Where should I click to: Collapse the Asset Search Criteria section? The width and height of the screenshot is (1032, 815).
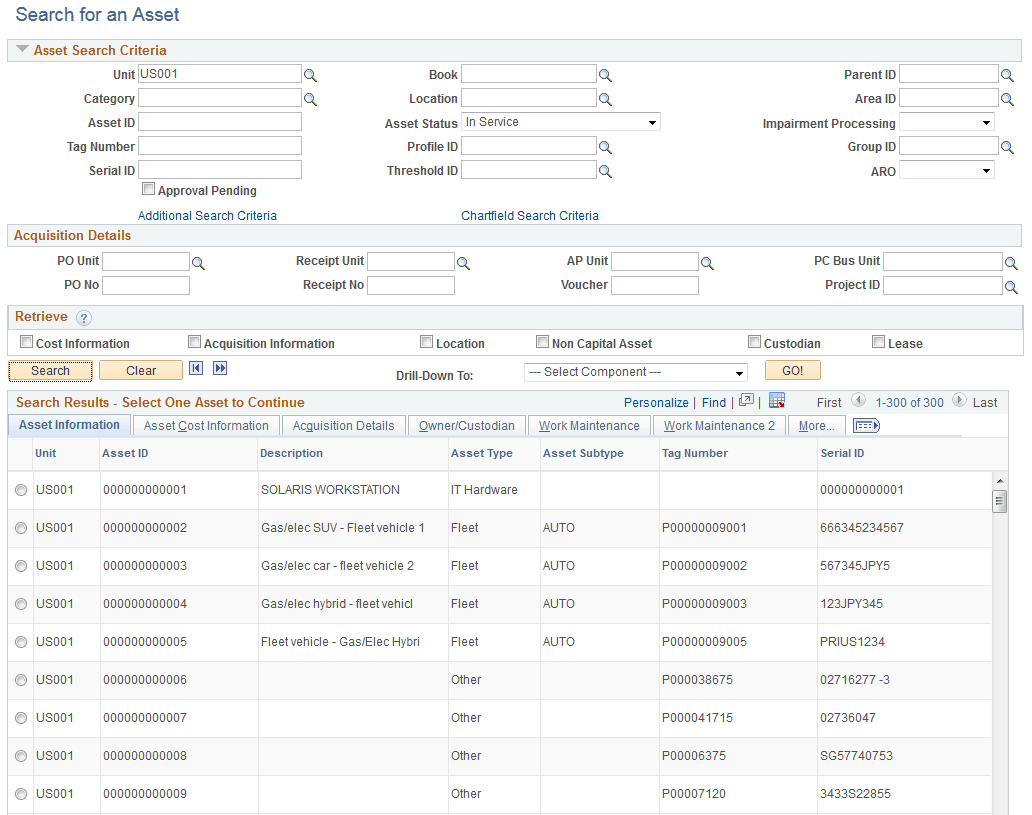point(22,50)
